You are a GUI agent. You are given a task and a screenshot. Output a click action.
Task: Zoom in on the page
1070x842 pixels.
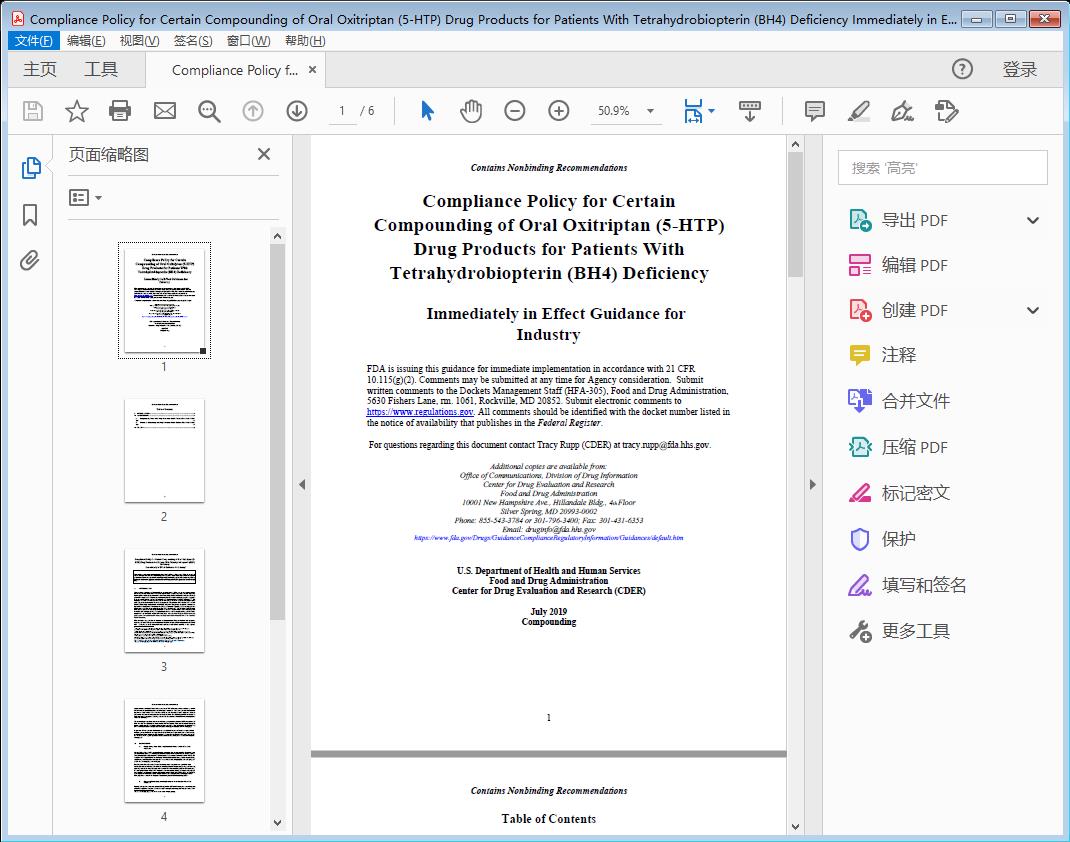pos(558,111)
